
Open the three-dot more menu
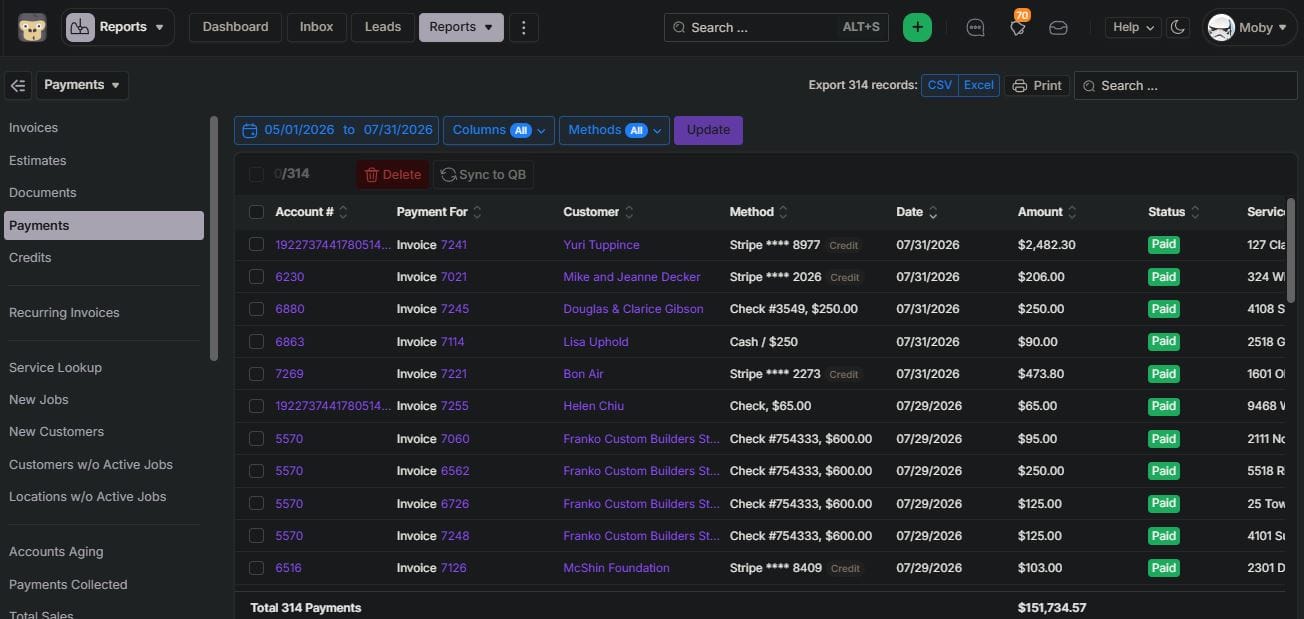524,27
